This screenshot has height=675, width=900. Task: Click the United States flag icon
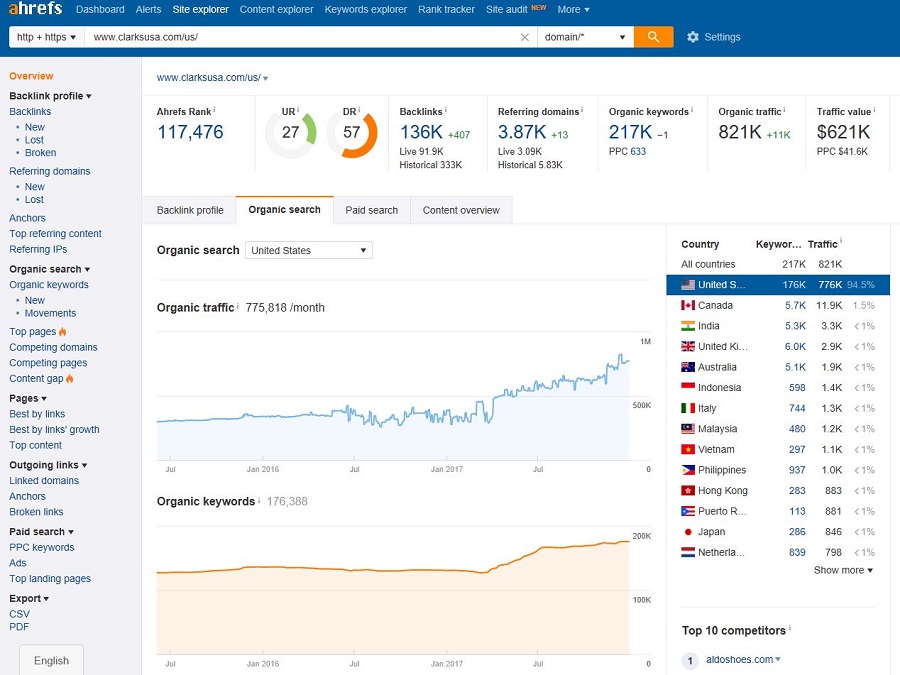pyautogui.click(x=688, y=285)
